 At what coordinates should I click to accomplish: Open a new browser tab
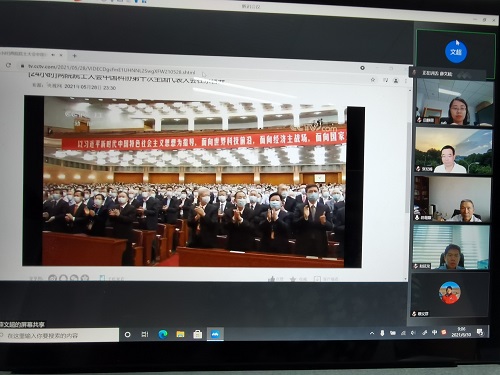(x=74, y=56)
